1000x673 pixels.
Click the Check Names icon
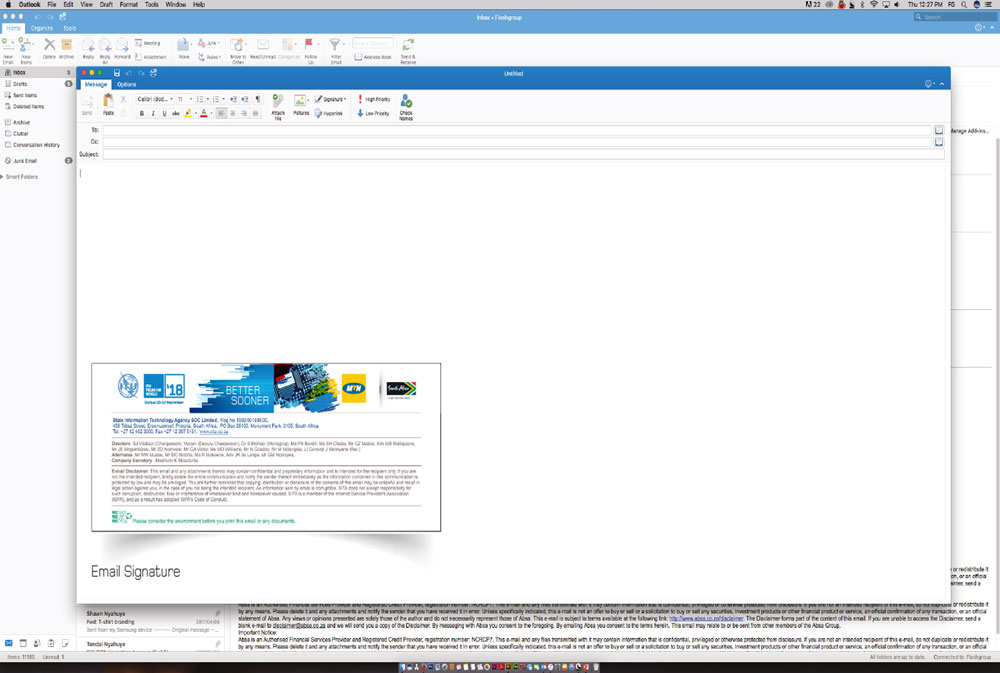406,102
